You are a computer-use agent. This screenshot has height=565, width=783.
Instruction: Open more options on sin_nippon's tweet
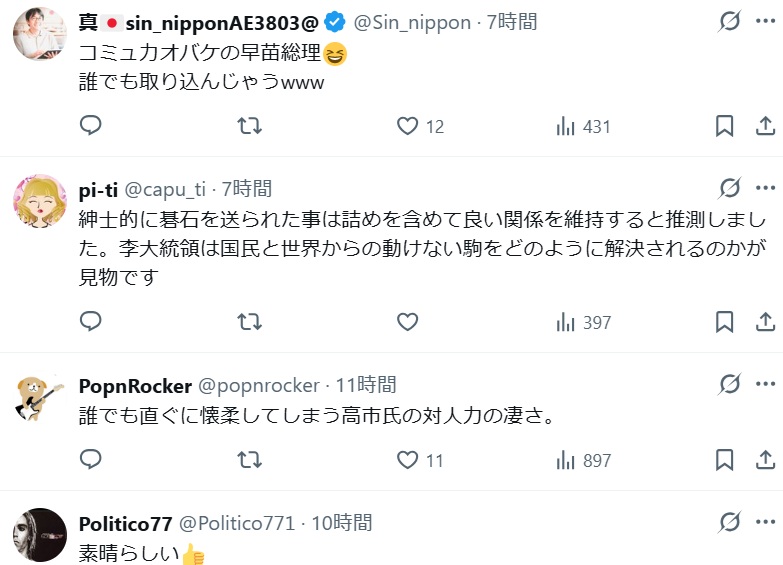click(765, 21)
